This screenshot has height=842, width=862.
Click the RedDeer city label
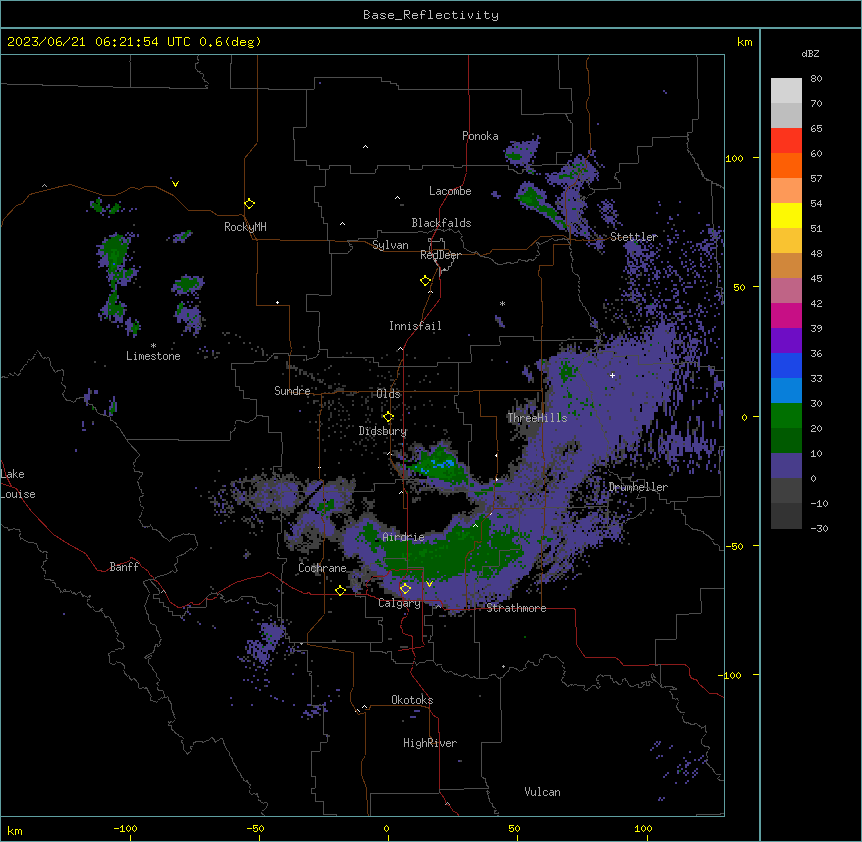click(x=440, y=255)
